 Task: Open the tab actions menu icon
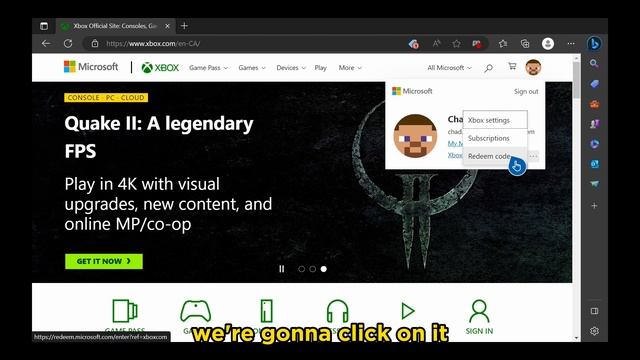pos(44,26)
